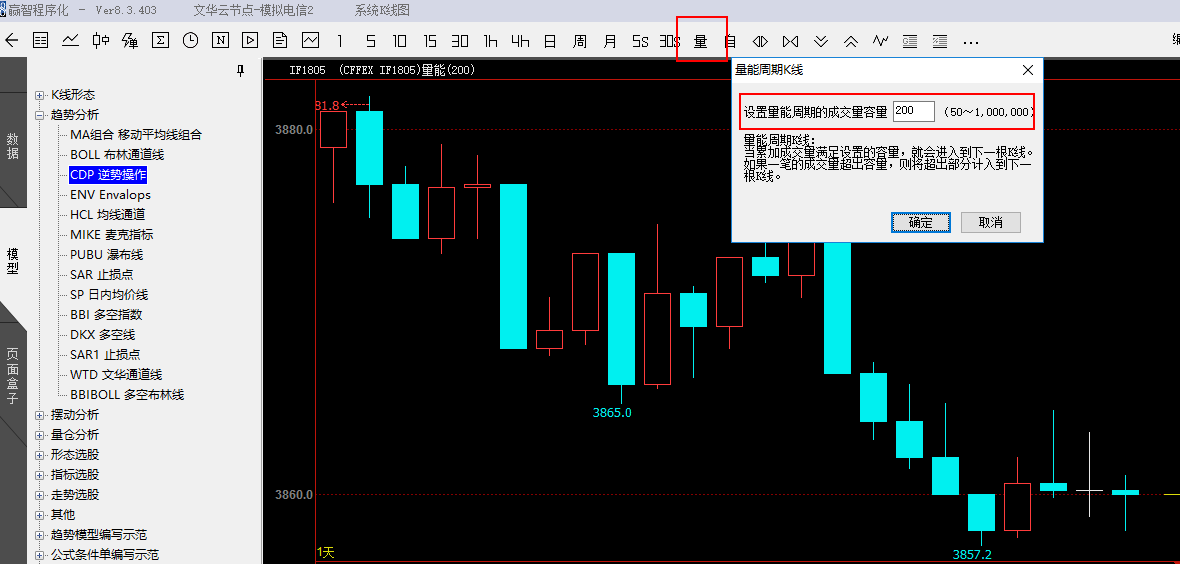Click the boxed N toolbar icon

click(x=220, y=41)
